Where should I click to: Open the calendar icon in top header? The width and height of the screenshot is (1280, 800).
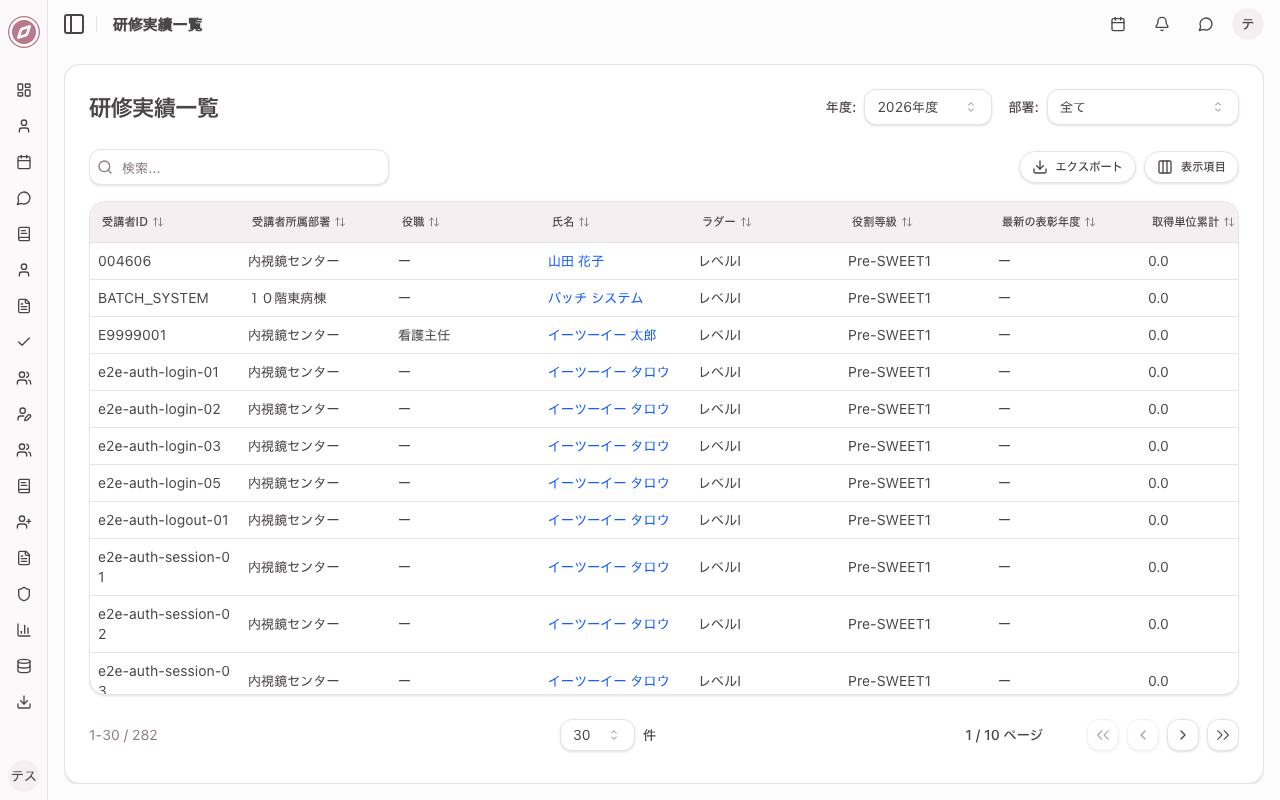coord(1118,24)
